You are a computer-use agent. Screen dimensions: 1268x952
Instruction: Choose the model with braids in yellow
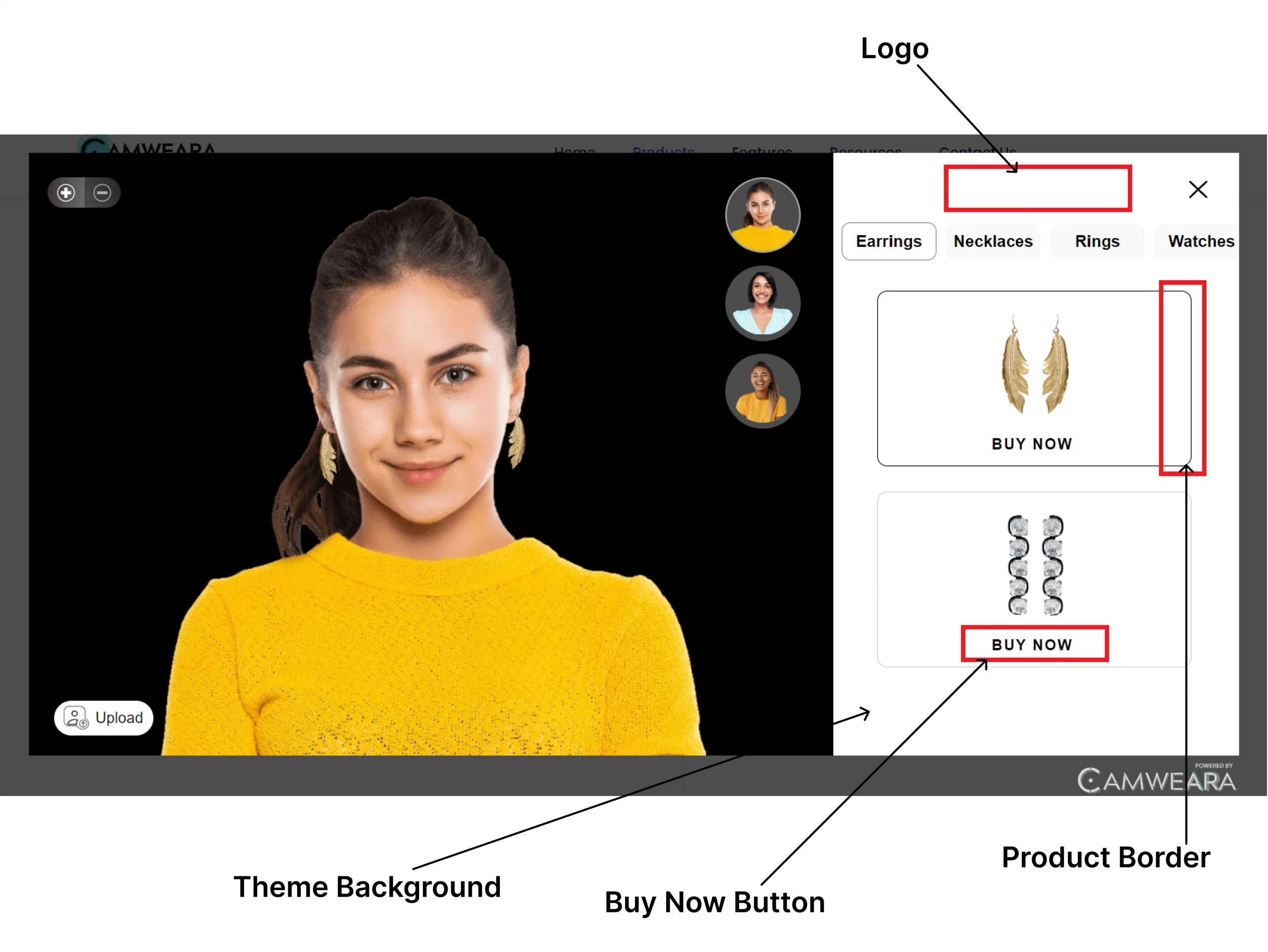(x=762, y=391)
